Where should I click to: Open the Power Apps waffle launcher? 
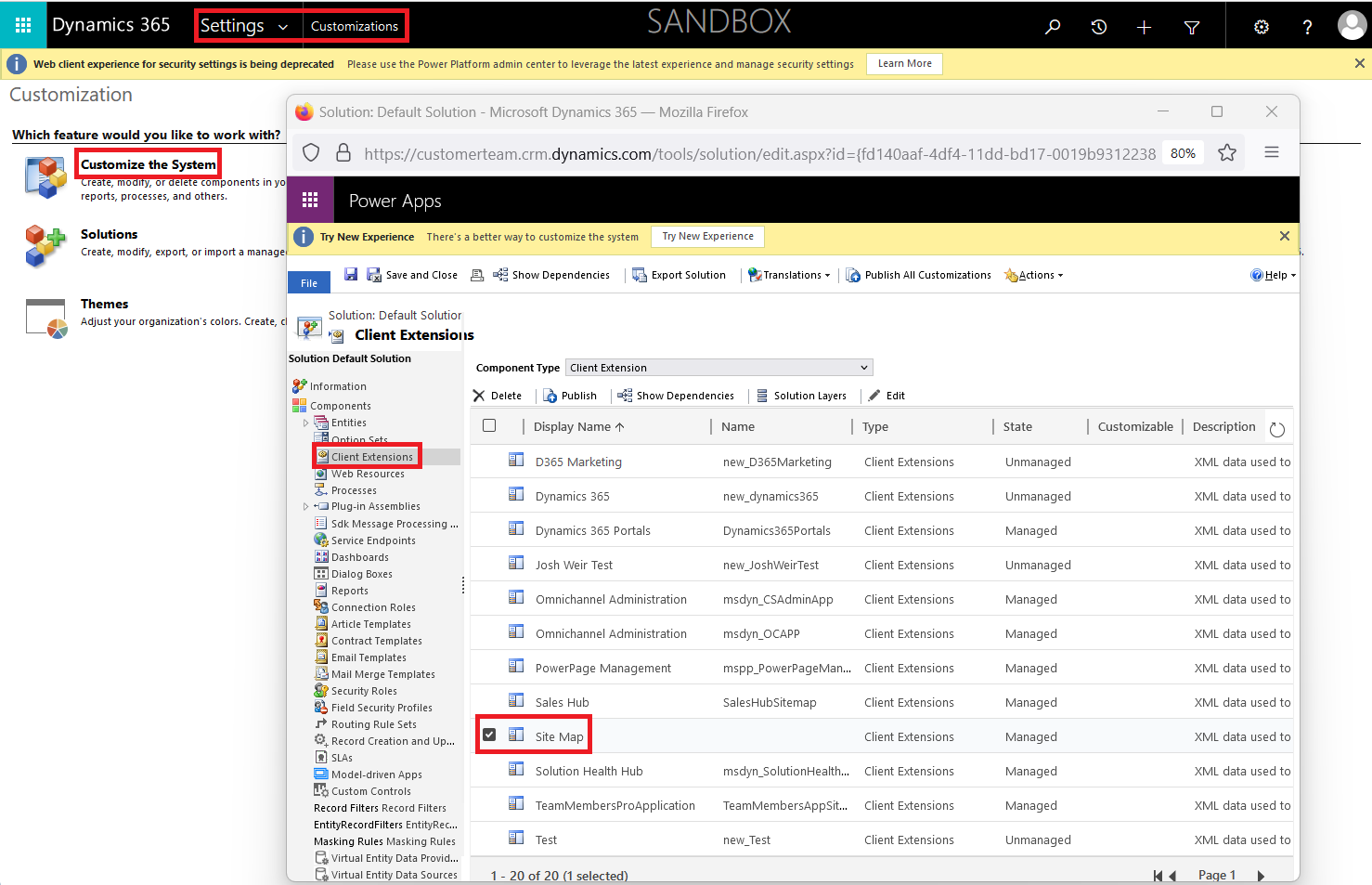(310, 200)
